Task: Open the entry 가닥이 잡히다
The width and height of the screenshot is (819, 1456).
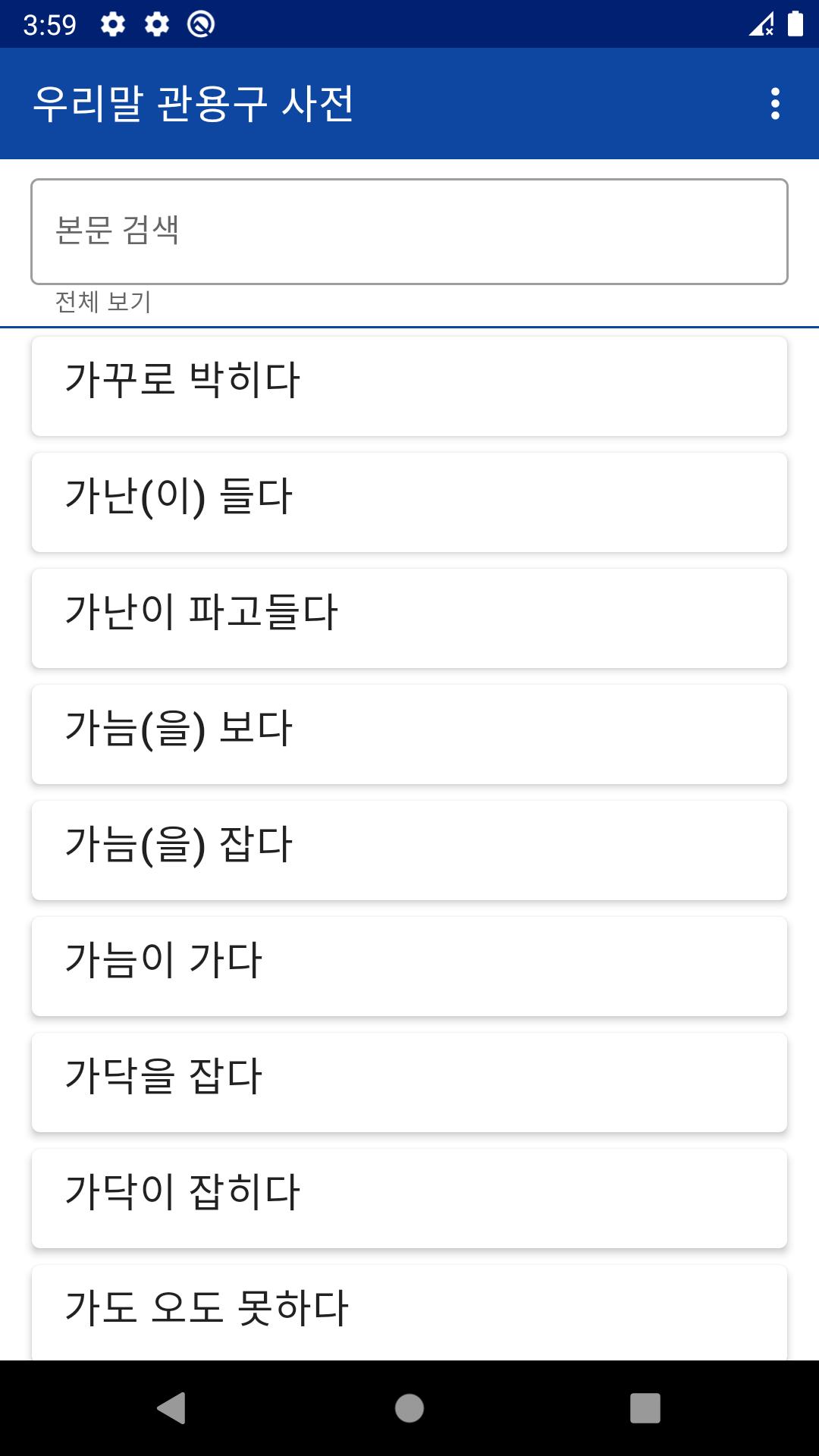Action: point(409,1198)
